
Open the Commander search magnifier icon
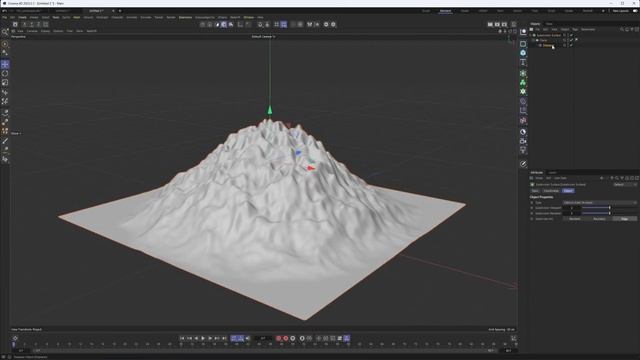tap(5, 32)
